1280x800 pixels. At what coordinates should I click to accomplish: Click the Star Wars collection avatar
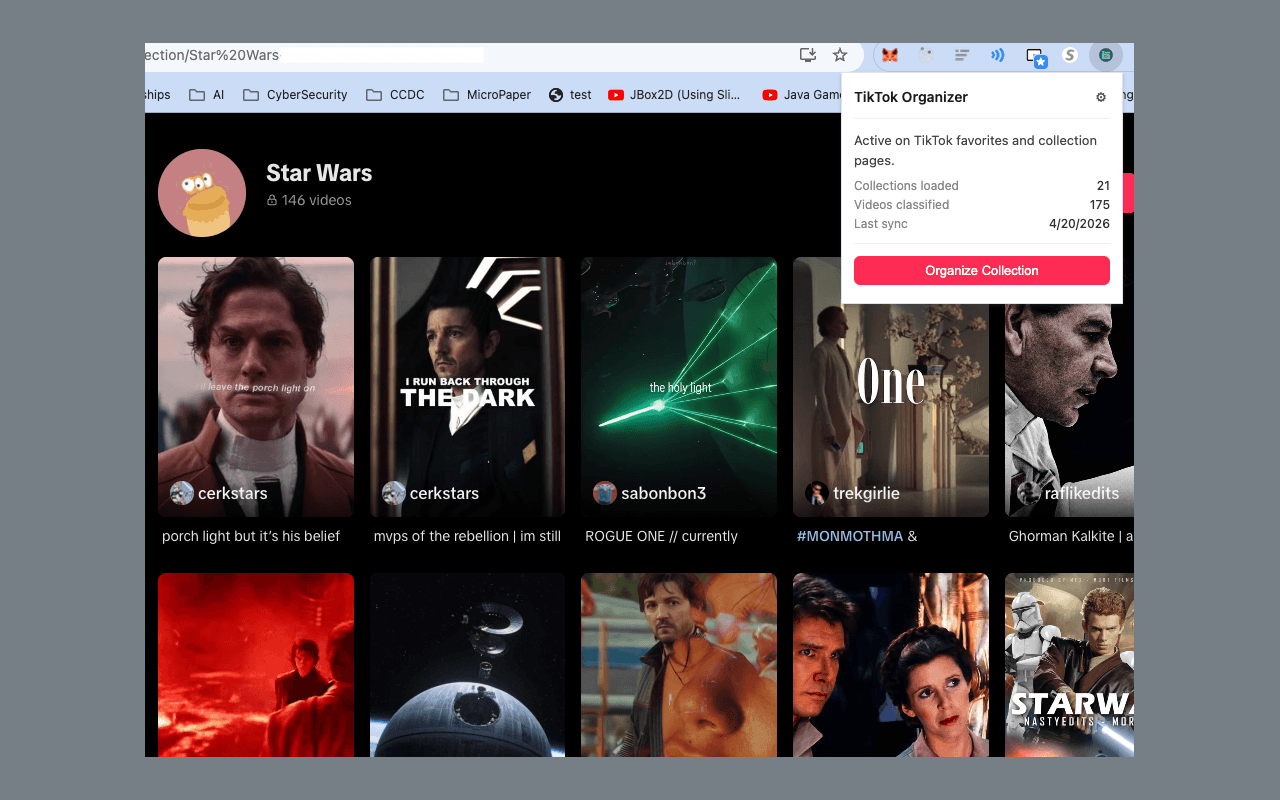pos(202,193)
